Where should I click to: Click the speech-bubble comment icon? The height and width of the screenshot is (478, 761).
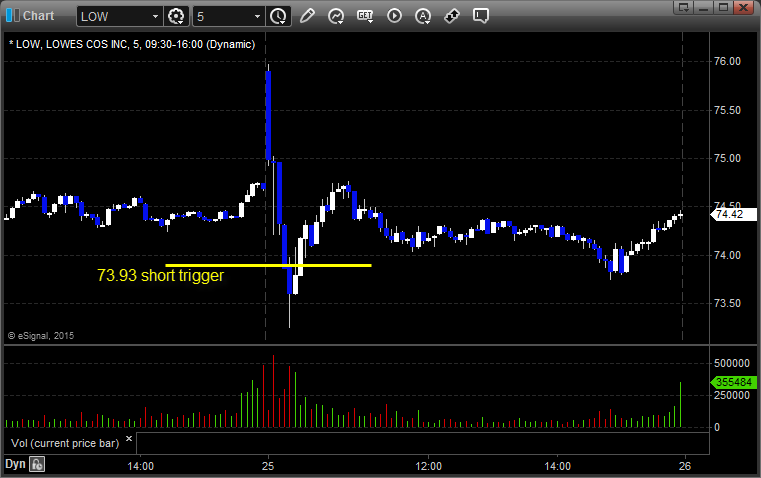click(480, 16)
